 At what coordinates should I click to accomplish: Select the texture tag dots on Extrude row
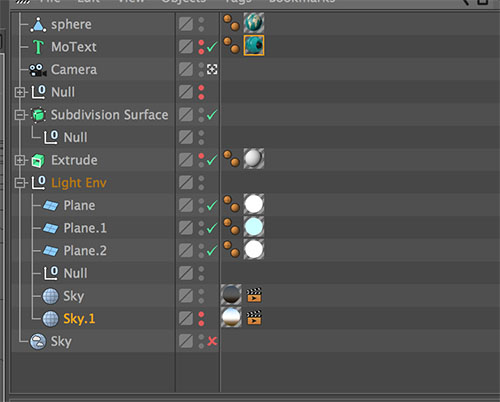231,159
